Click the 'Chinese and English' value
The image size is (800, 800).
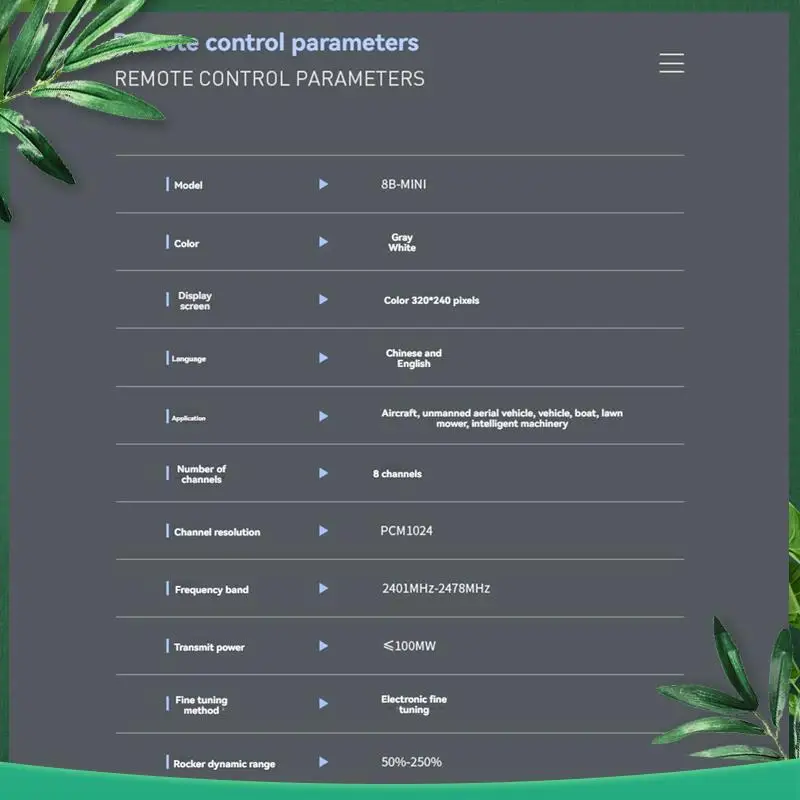(x=414, y=358)
